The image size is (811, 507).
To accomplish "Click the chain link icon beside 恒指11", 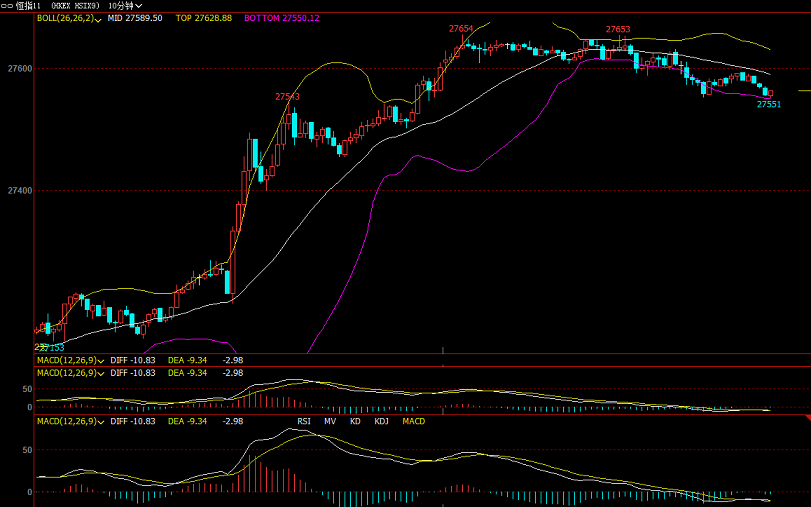I will pos(8,6).
